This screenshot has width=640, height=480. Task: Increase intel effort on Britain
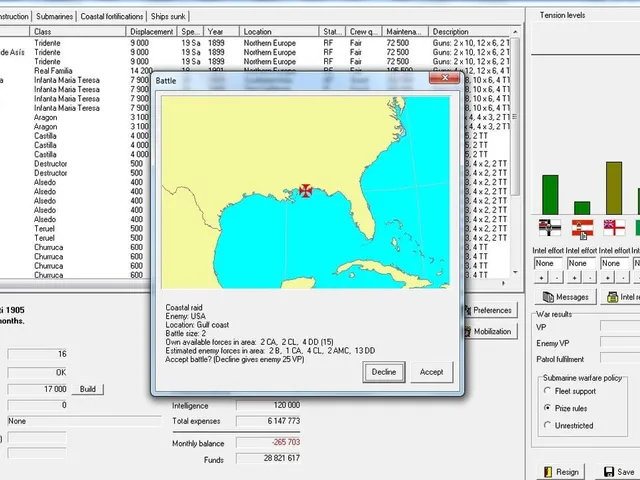coord(607,278)
